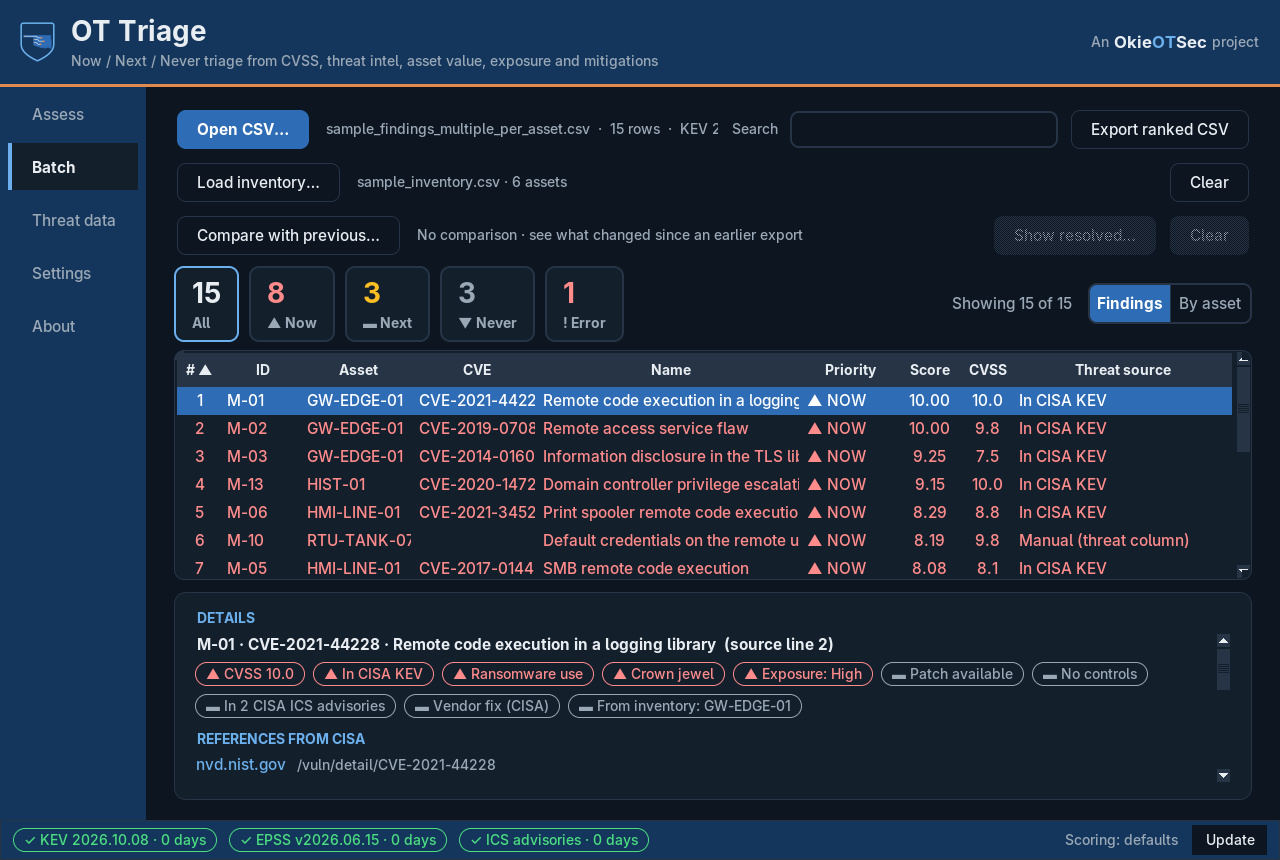Filter findings to Never priority
This screenshot has width=1280, height=860.
click(487, 304)
